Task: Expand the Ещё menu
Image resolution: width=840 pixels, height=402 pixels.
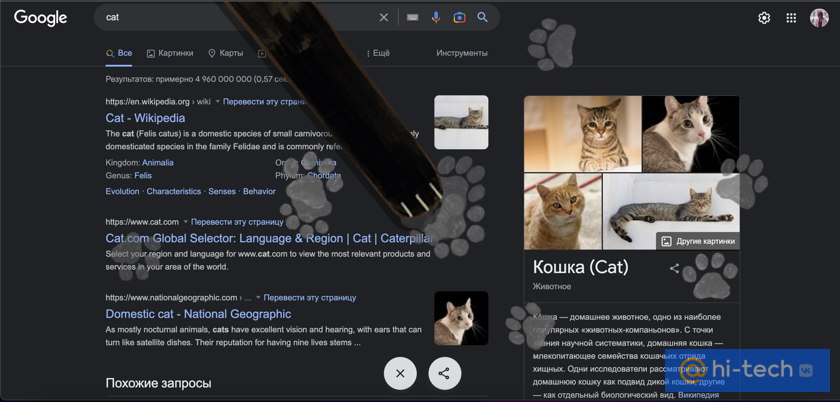Action: coord(378,53)
